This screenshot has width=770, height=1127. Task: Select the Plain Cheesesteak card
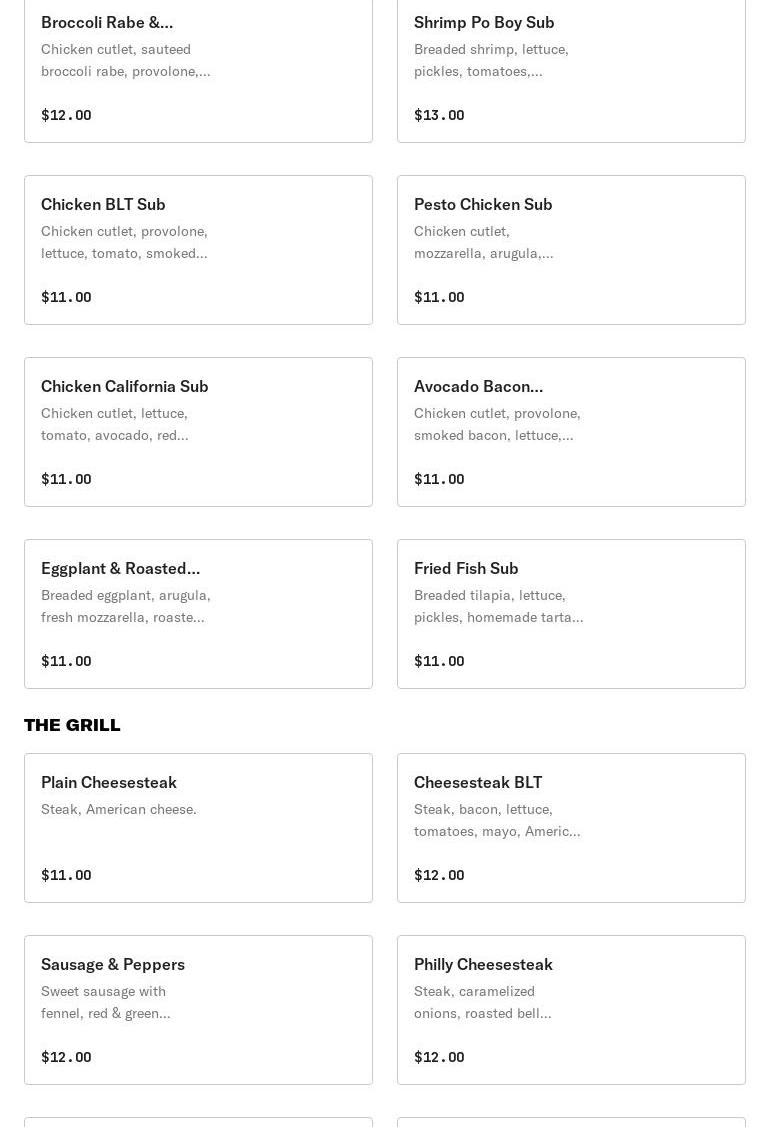198,828
